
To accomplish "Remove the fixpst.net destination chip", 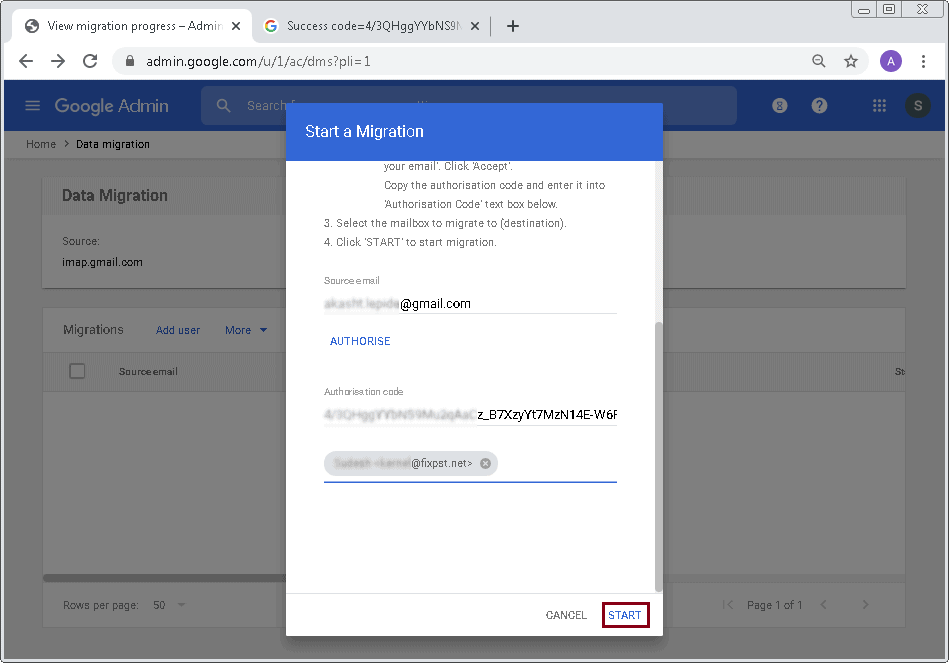I will coord(485,464).
